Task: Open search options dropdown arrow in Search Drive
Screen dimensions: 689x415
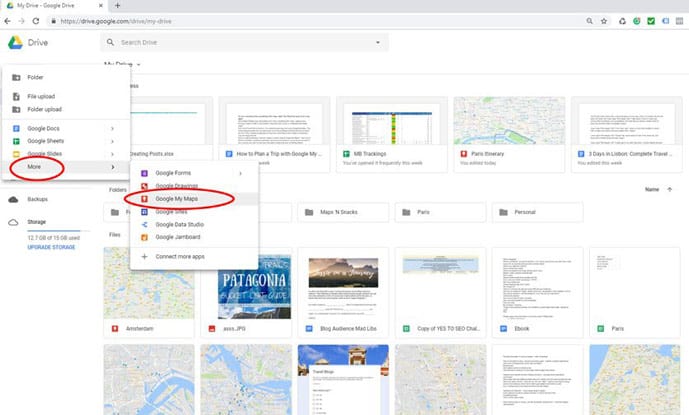Action: tap(377, 43)
